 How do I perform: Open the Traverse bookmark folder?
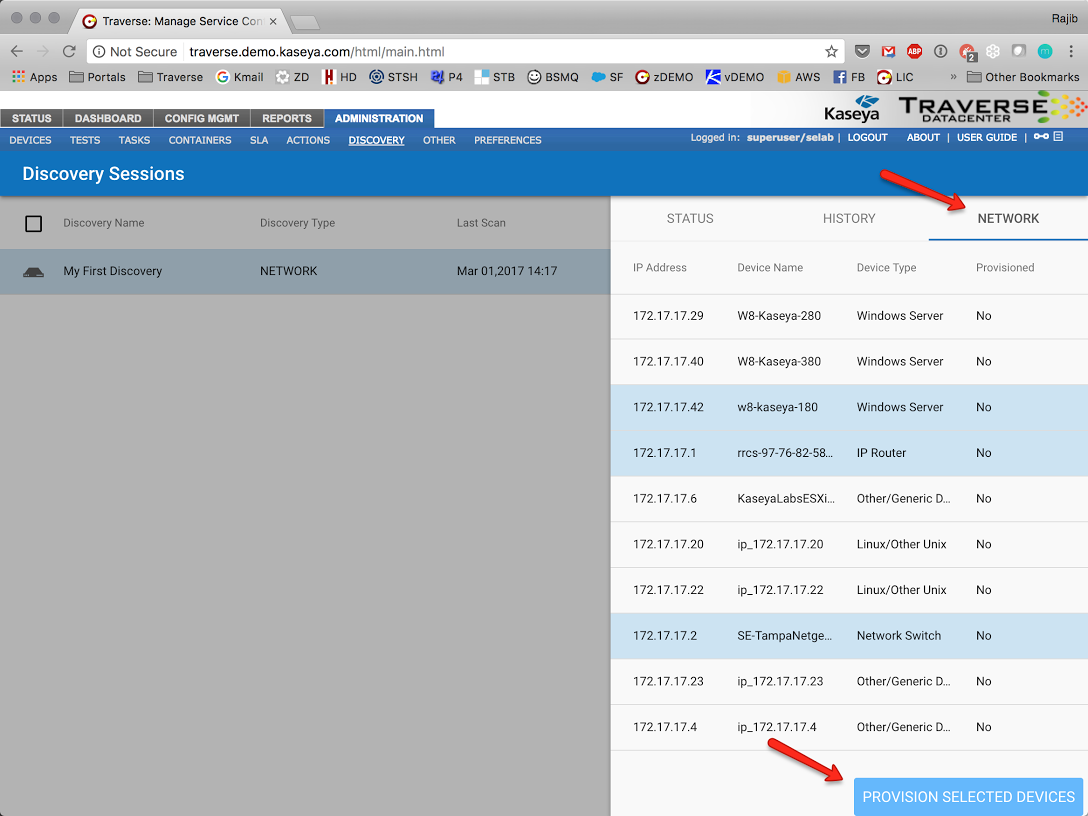click(x=170, y=77)
